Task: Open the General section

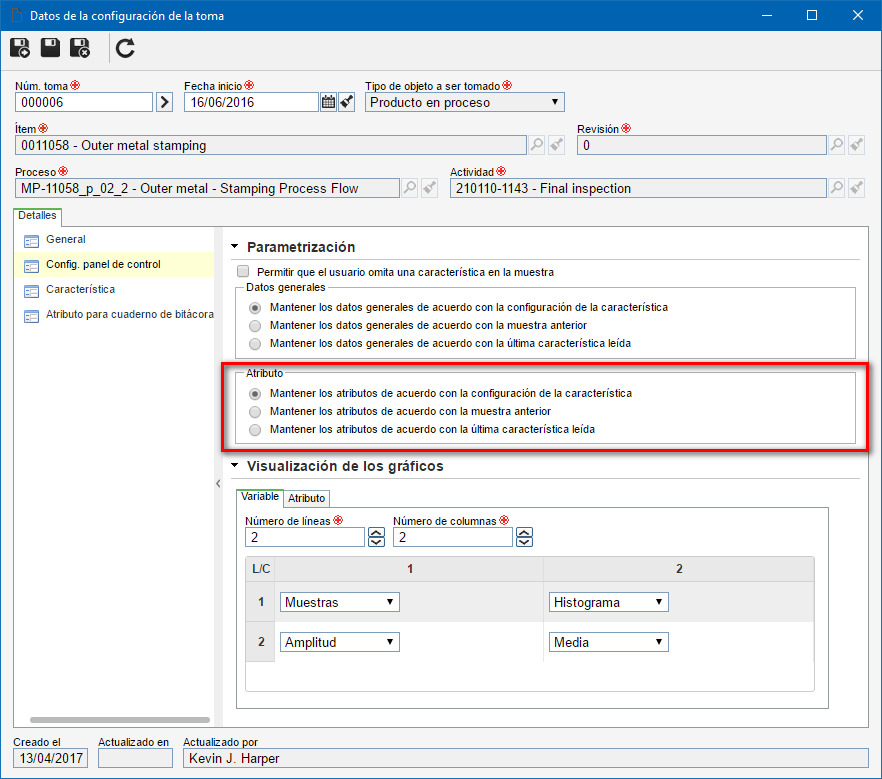Action: tap(66, 240)
